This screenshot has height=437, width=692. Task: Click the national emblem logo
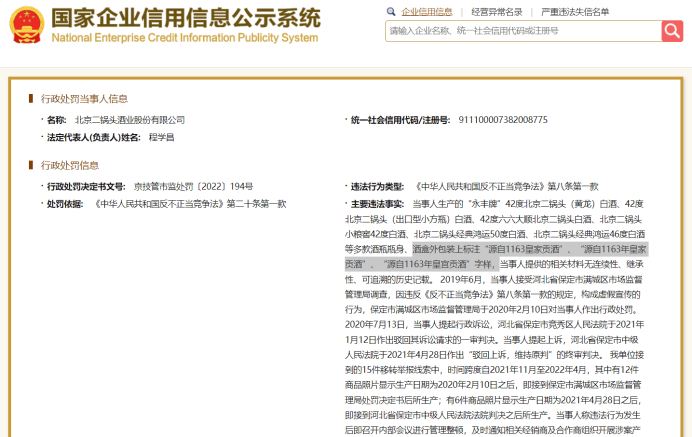pyautogui.click(x=27, y=25)
